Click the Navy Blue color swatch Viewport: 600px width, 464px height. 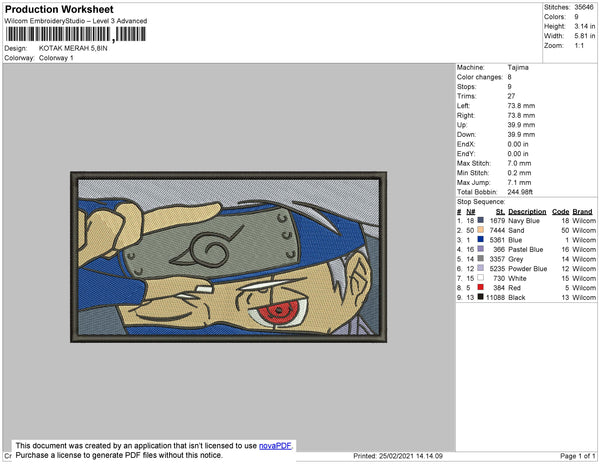point(481,220)
